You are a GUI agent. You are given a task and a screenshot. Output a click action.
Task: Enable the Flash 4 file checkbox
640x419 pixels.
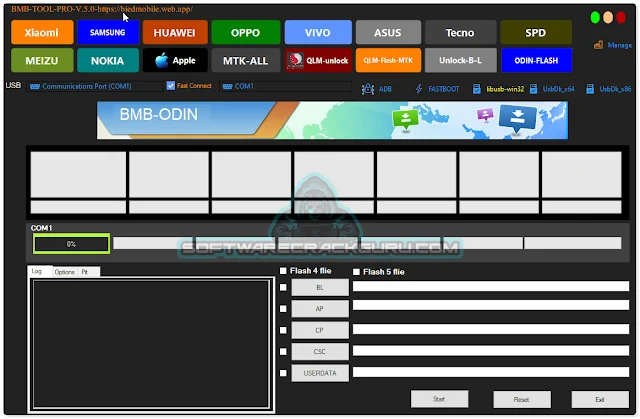283,270
